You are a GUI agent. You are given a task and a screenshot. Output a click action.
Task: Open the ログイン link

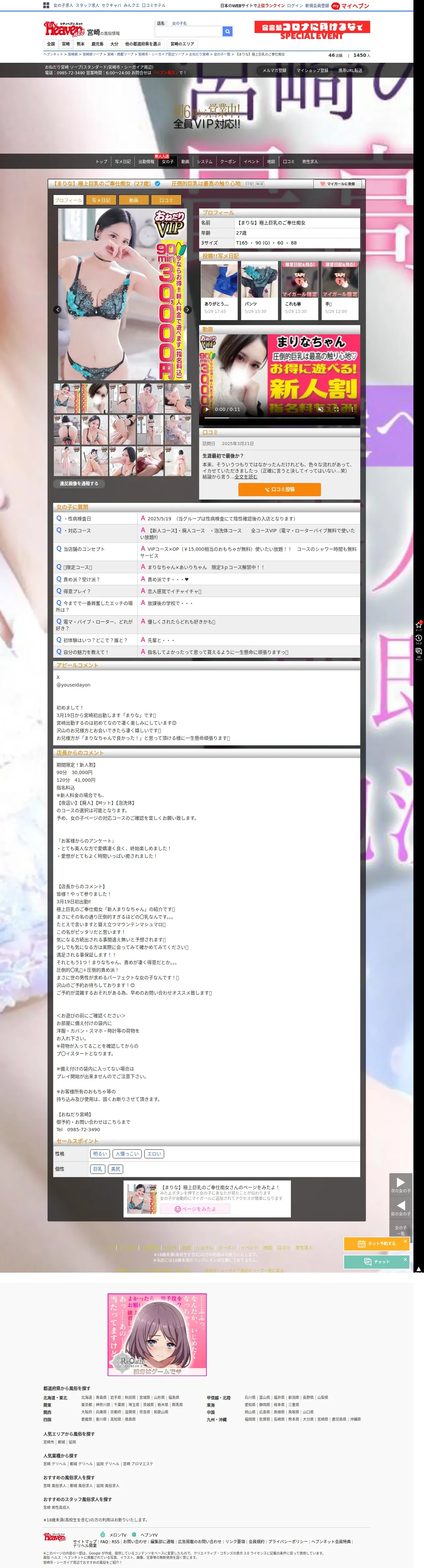point(295,6)
